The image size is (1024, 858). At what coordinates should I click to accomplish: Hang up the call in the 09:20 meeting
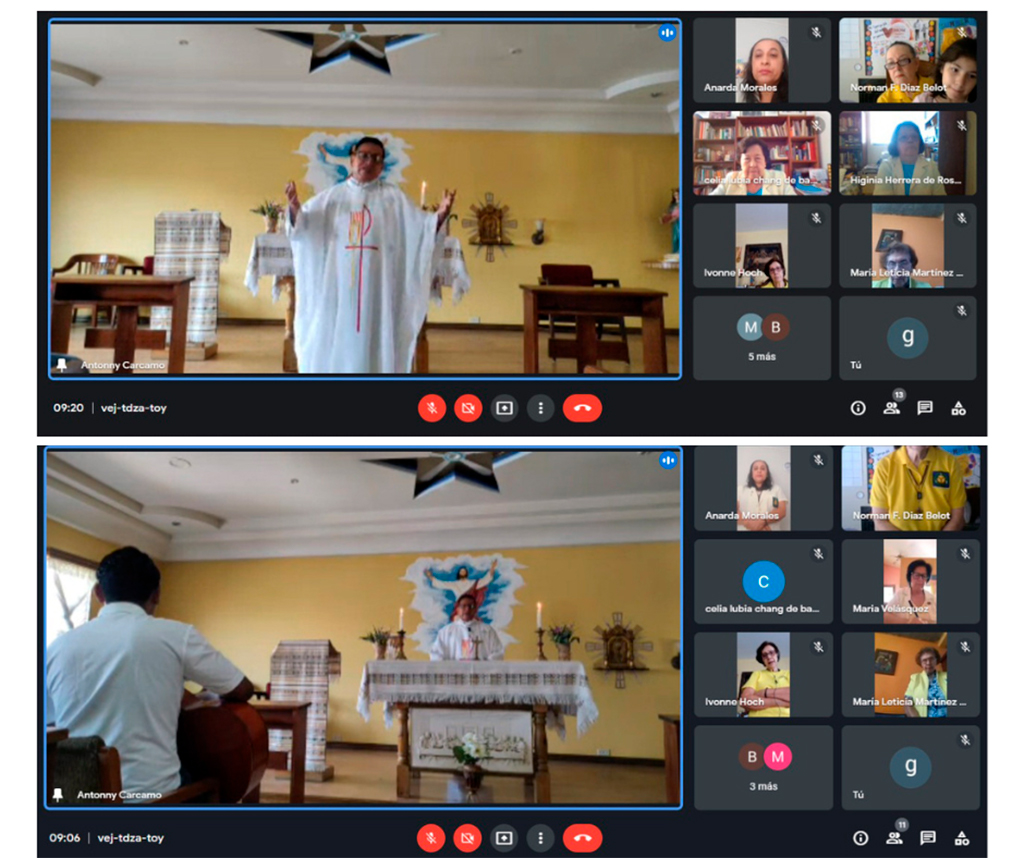[x=582, y=408]
